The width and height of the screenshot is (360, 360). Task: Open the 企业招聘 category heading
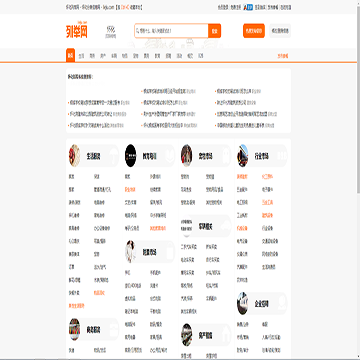tap(262, 304)
